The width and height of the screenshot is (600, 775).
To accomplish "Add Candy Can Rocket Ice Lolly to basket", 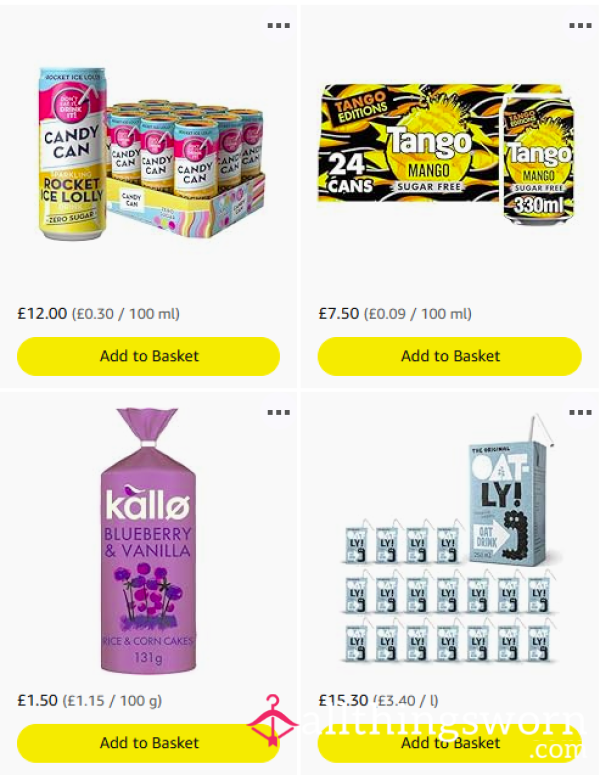I will 148,356.
